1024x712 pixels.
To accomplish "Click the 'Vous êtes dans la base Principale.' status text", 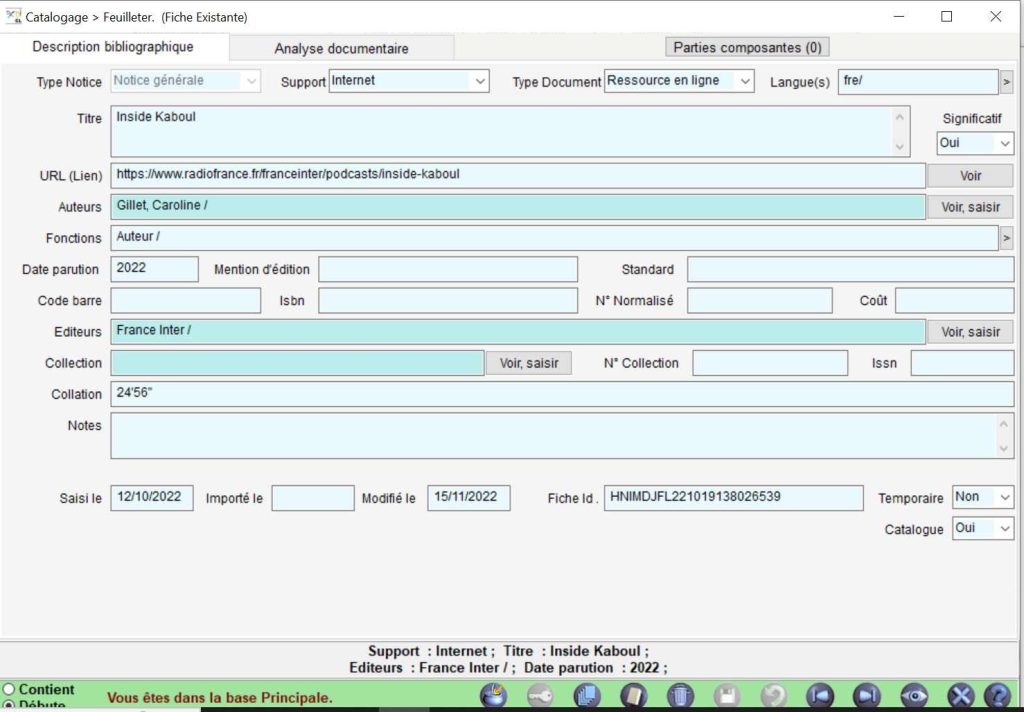I will tap(220, 698).
